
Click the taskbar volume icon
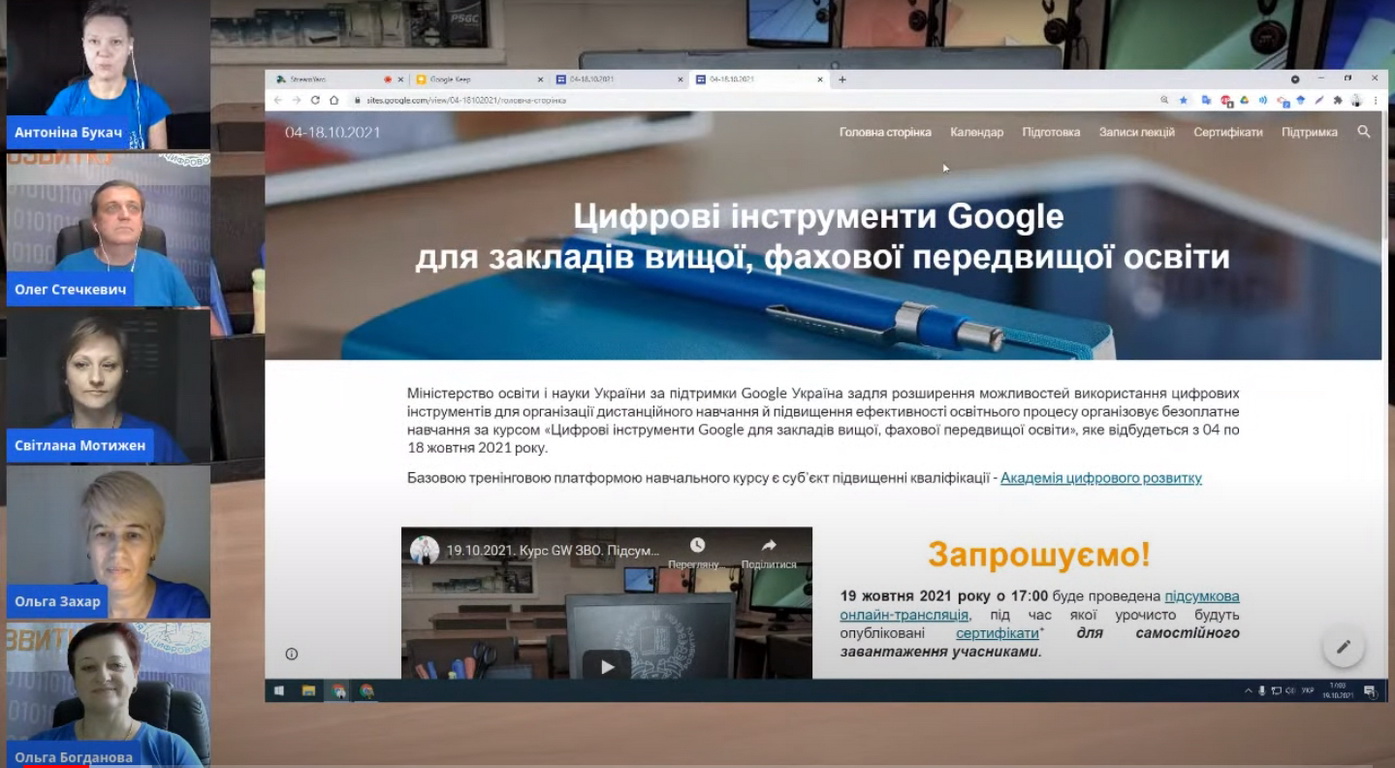point(1290,691)
